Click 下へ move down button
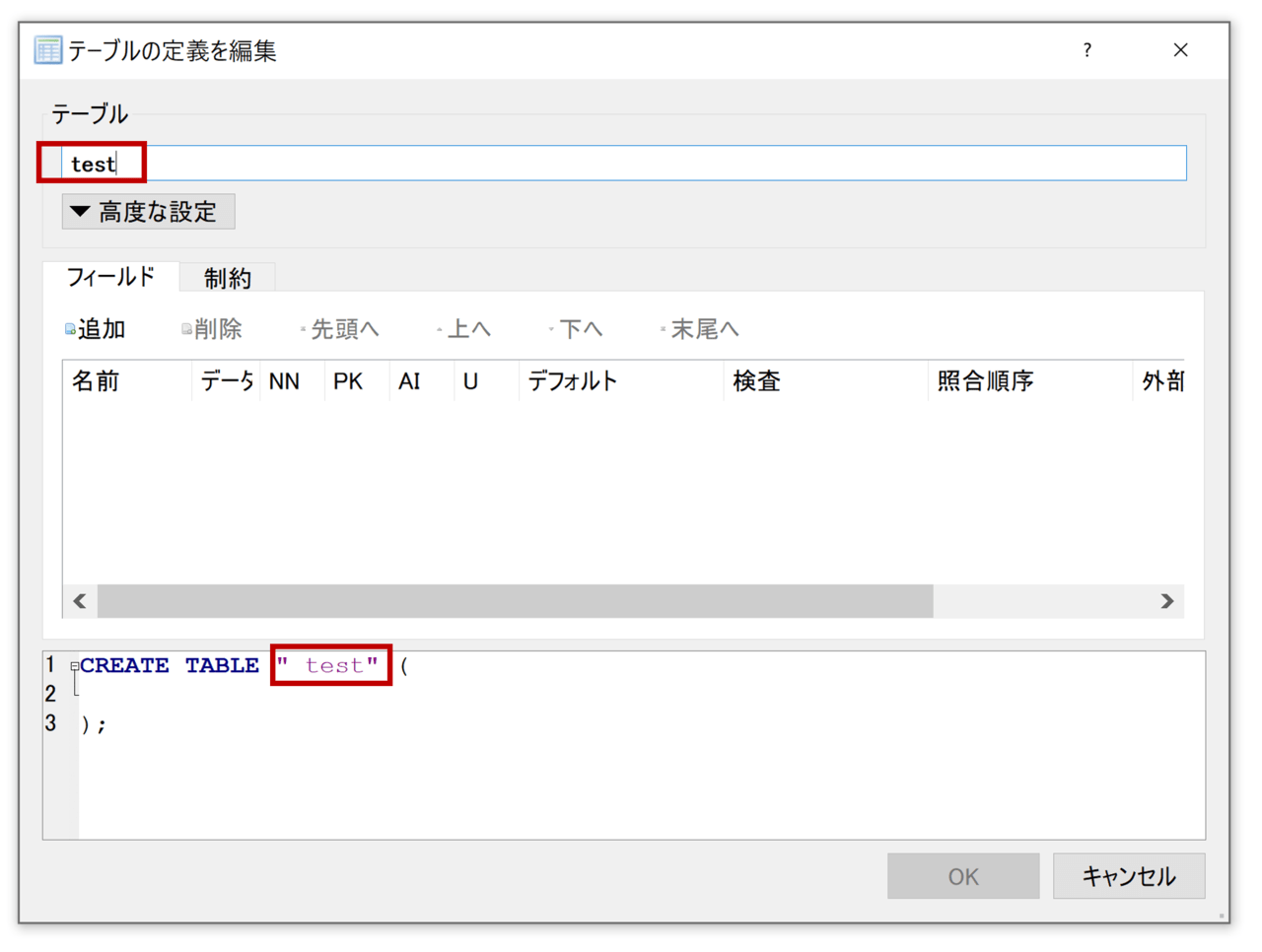 576,329
